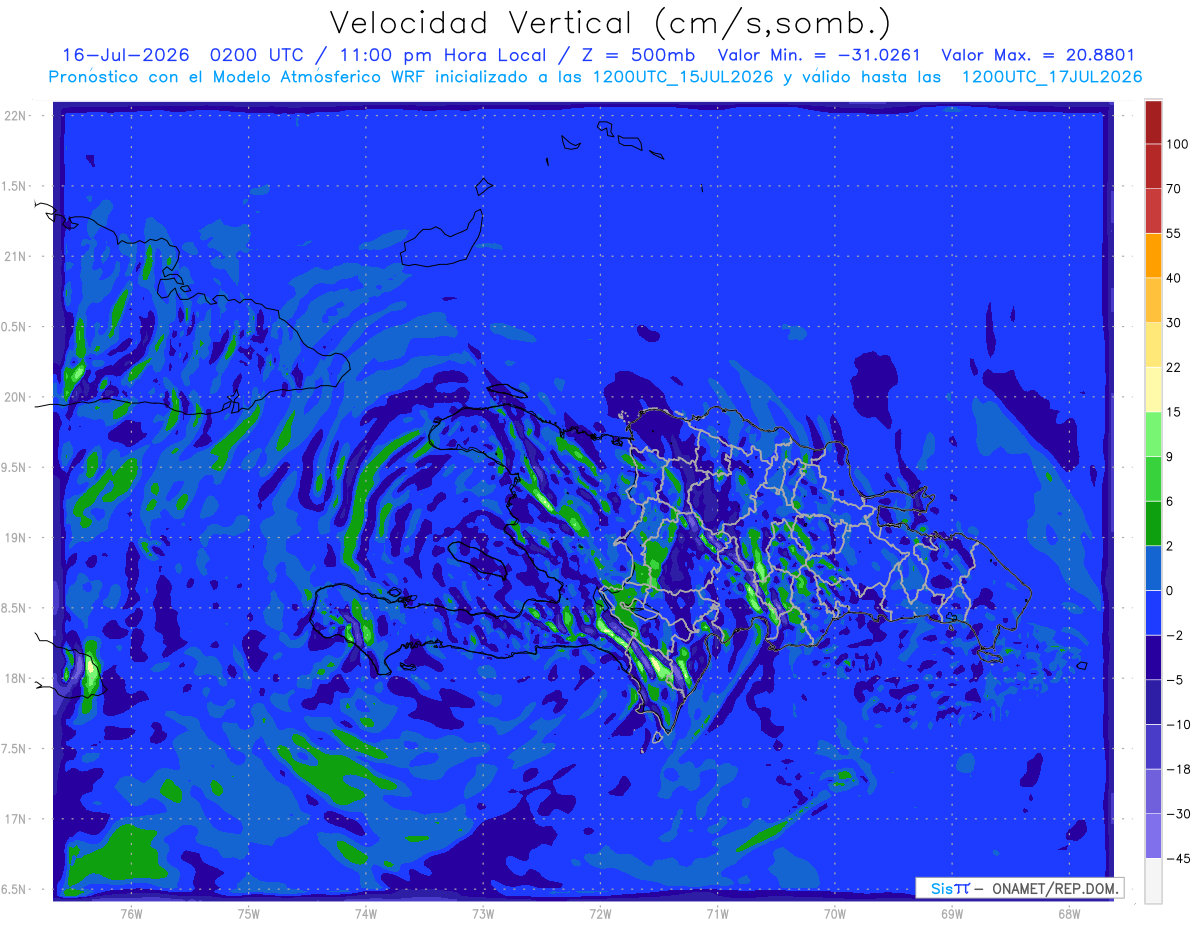Click the '76W' longitude axis label
Viewport: 1200px width, 927px height.
tap(131, 913)
